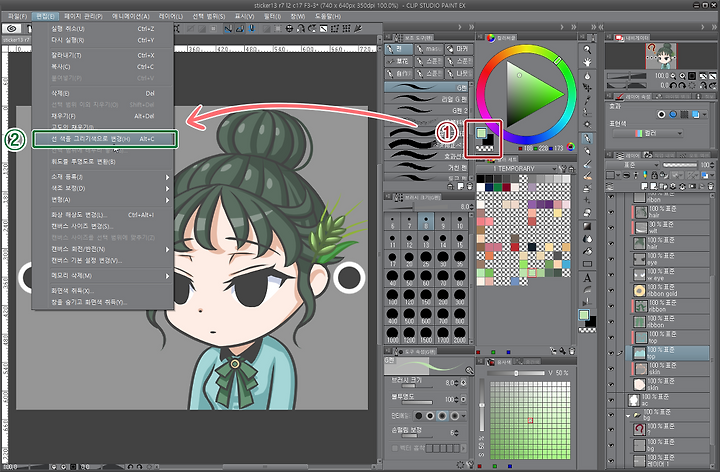
Task: Zoom out in Navigator panel
Action: 674,76
